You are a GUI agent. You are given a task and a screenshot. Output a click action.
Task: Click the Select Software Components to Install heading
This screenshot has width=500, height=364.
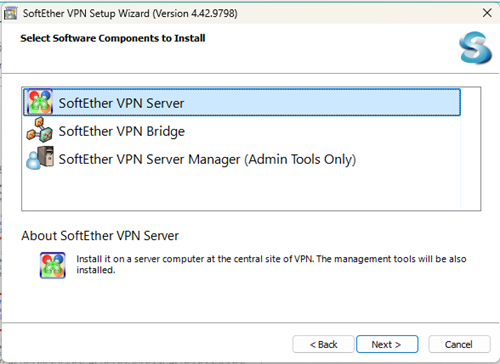[113, 38]
